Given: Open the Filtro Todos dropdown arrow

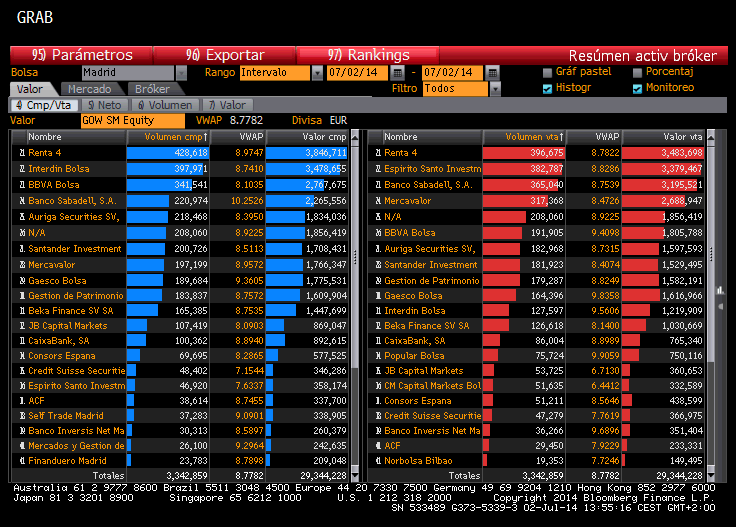Looking at the screenshot, I should (495, 89).
